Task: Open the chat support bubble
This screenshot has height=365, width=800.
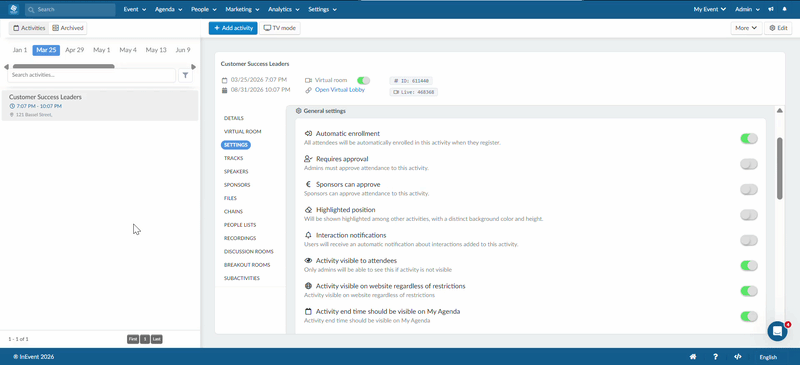Action: point(778,331)
